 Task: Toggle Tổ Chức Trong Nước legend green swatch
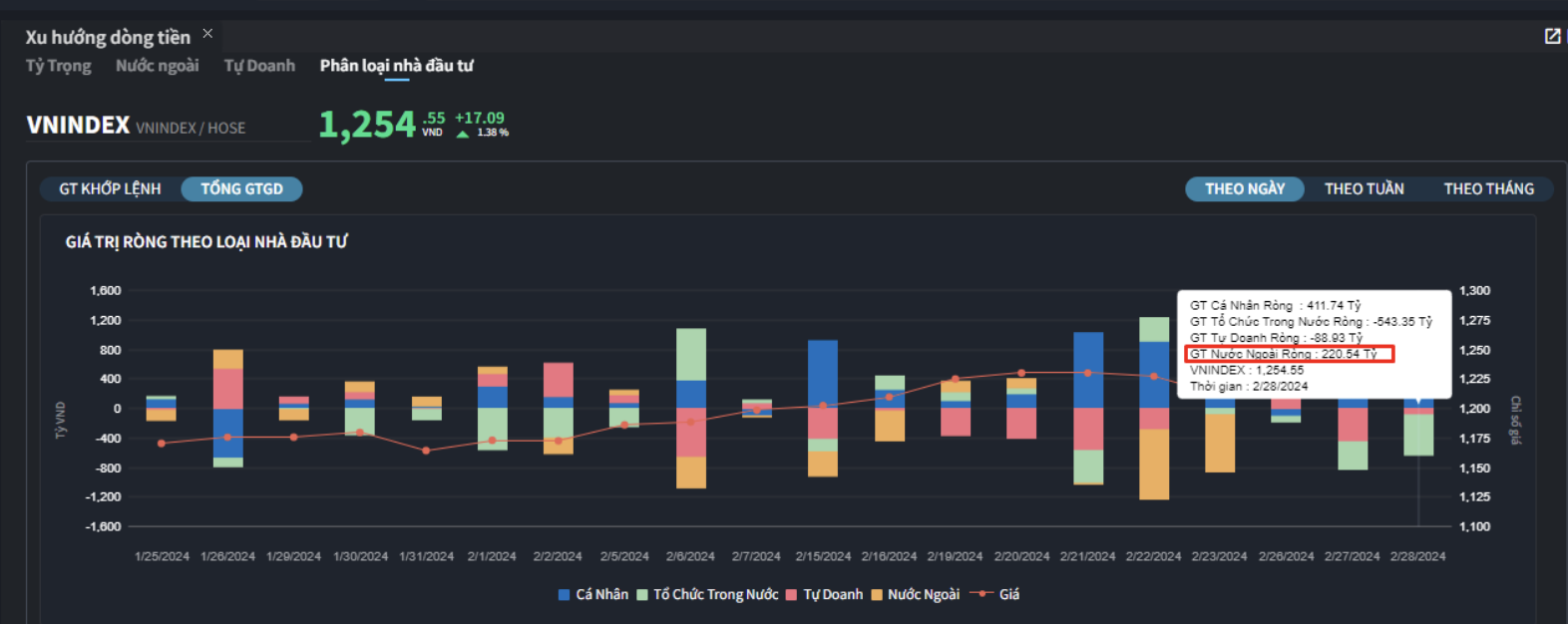[642, 595]
